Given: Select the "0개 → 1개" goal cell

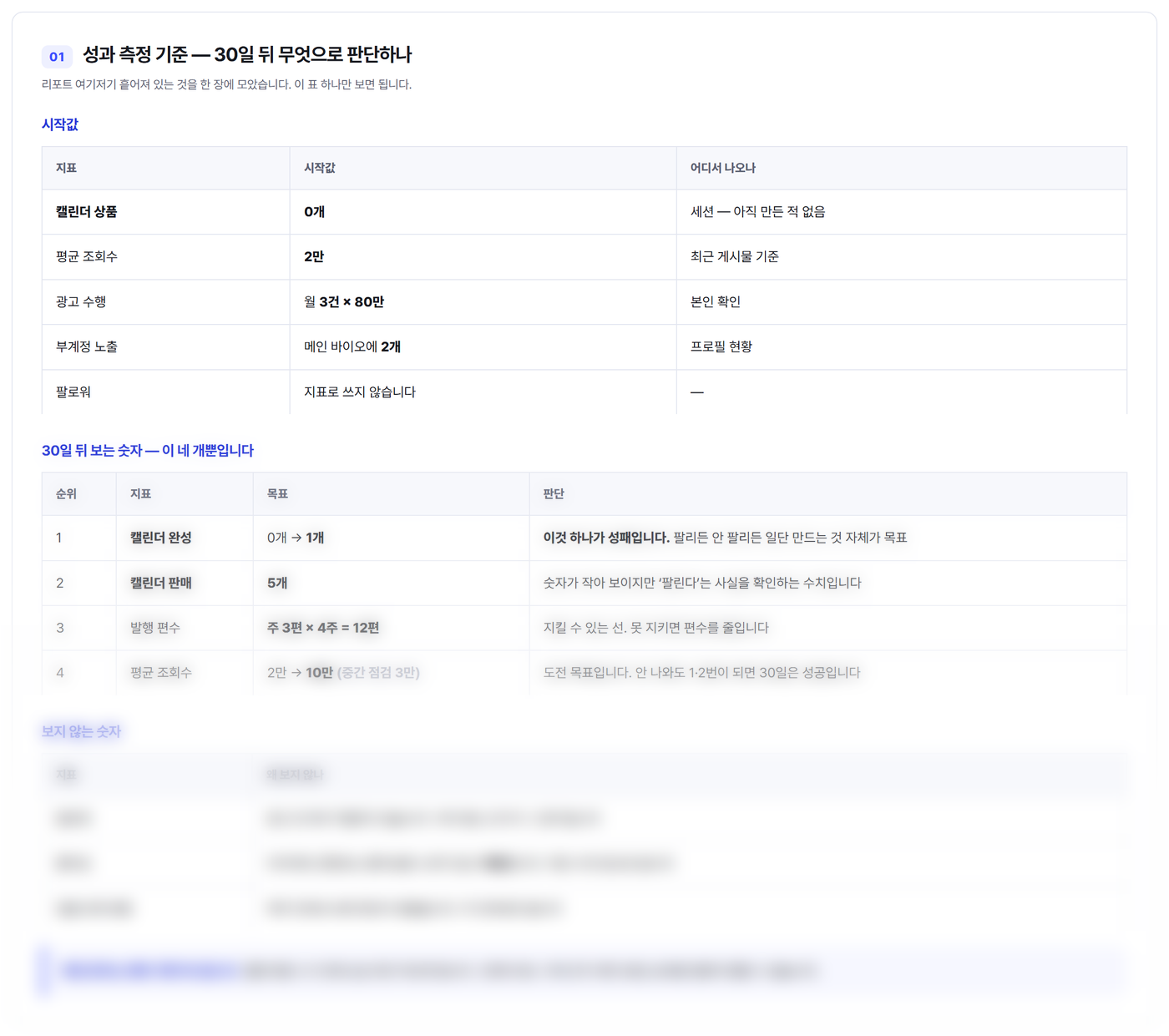Looking at the screenshot, I should coord(391,538).
